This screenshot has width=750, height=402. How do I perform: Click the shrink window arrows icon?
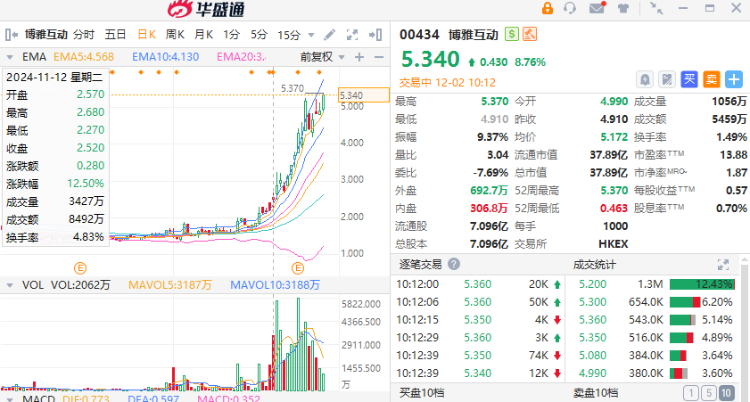pyautogui.click(x=656, y=8)
